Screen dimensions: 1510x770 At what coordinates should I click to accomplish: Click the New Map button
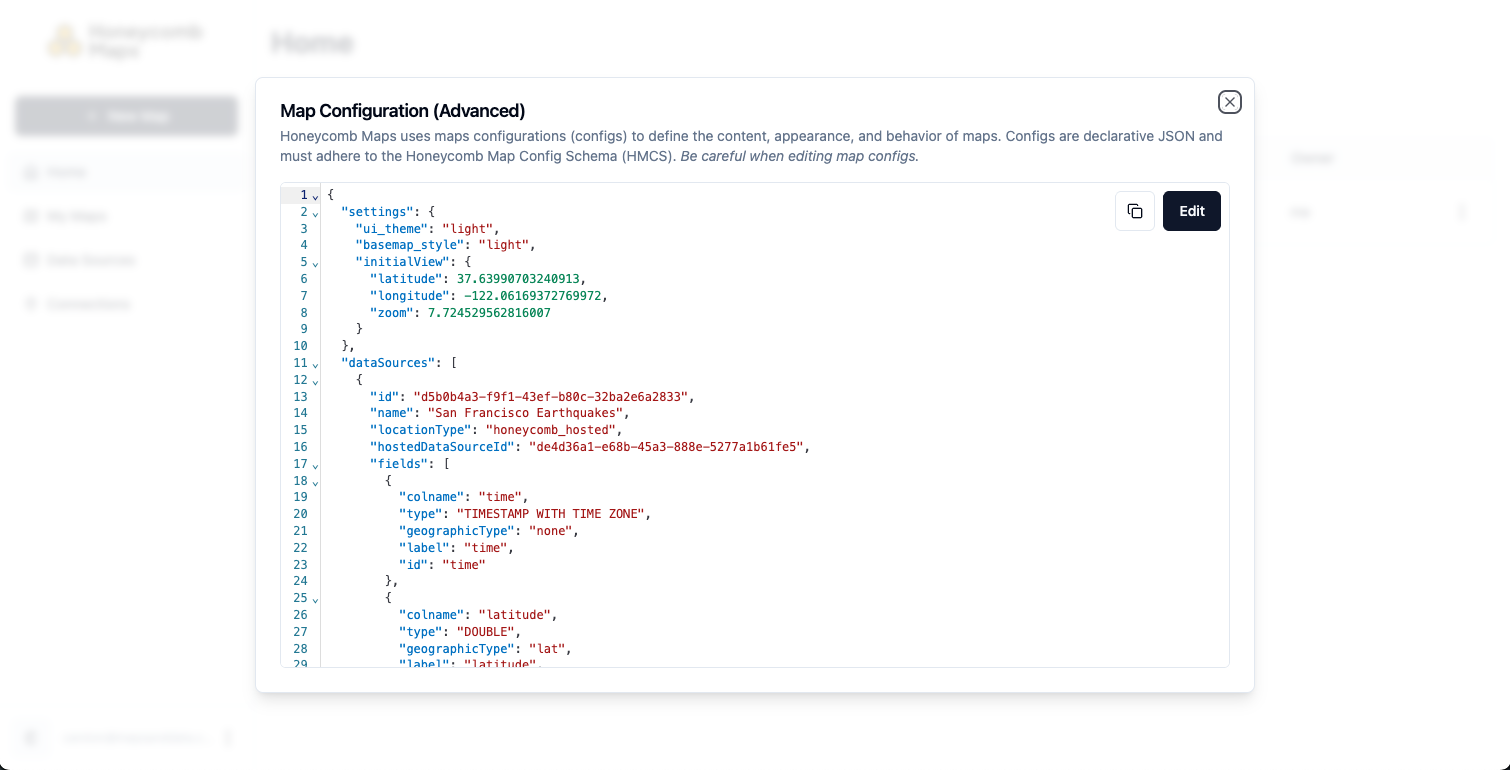(126, 115)
